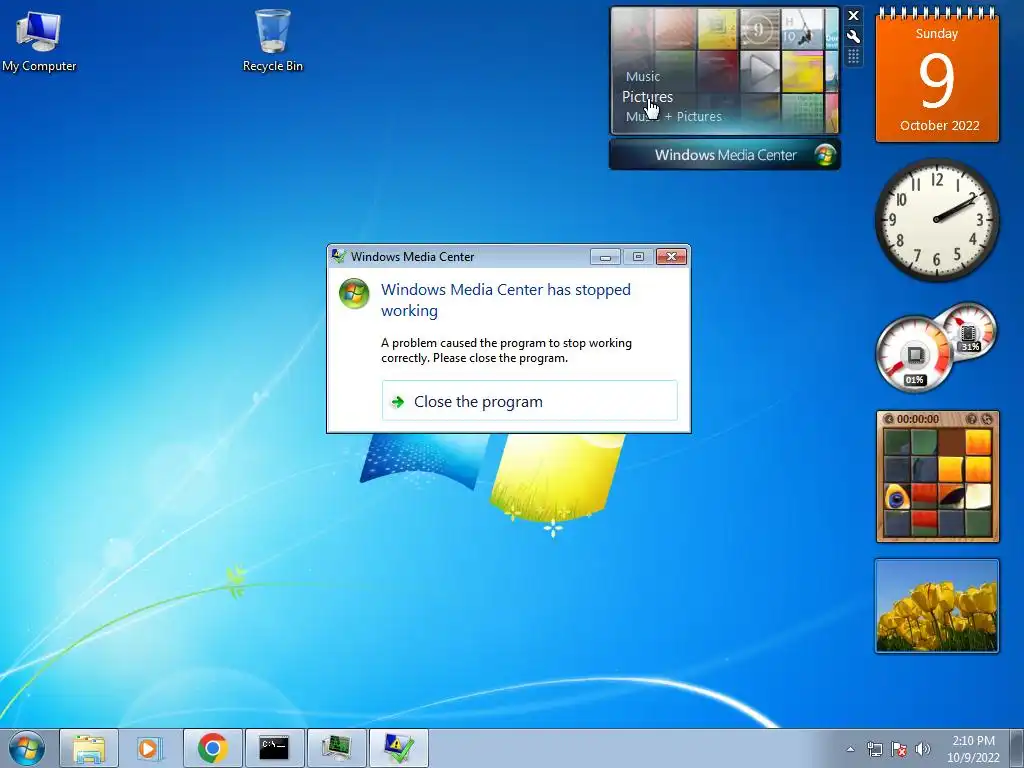Screen dimensions: 1024x768
Task: Click the volume speaker tray icon
Action: pos(923,749)
